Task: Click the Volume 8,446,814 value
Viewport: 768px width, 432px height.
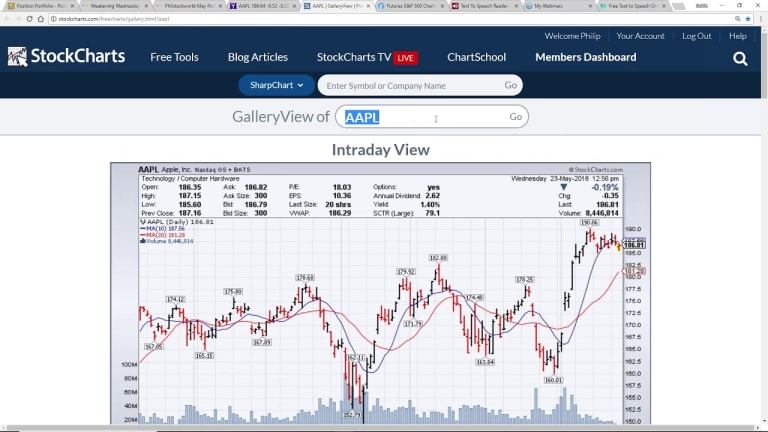Action: click(602, 213)
